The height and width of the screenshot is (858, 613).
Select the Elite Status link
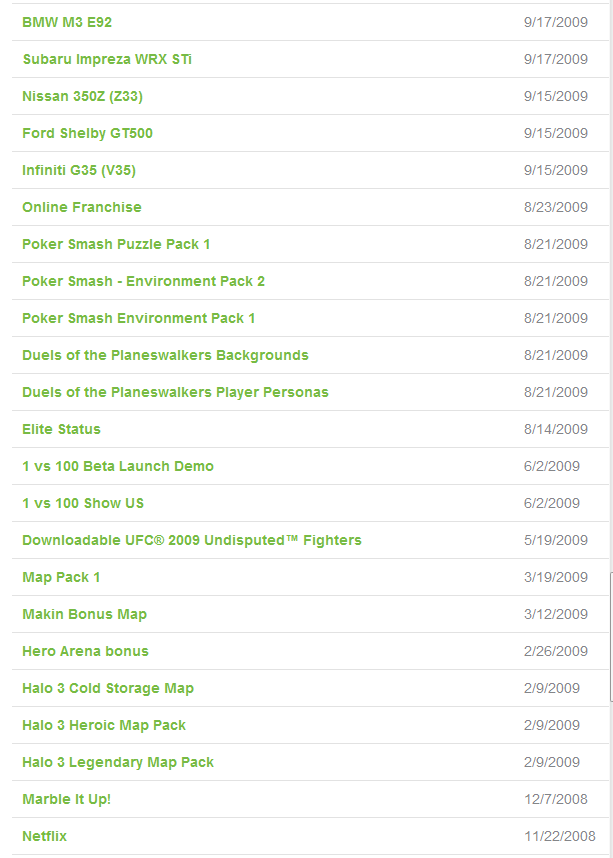tap(61, 429)
